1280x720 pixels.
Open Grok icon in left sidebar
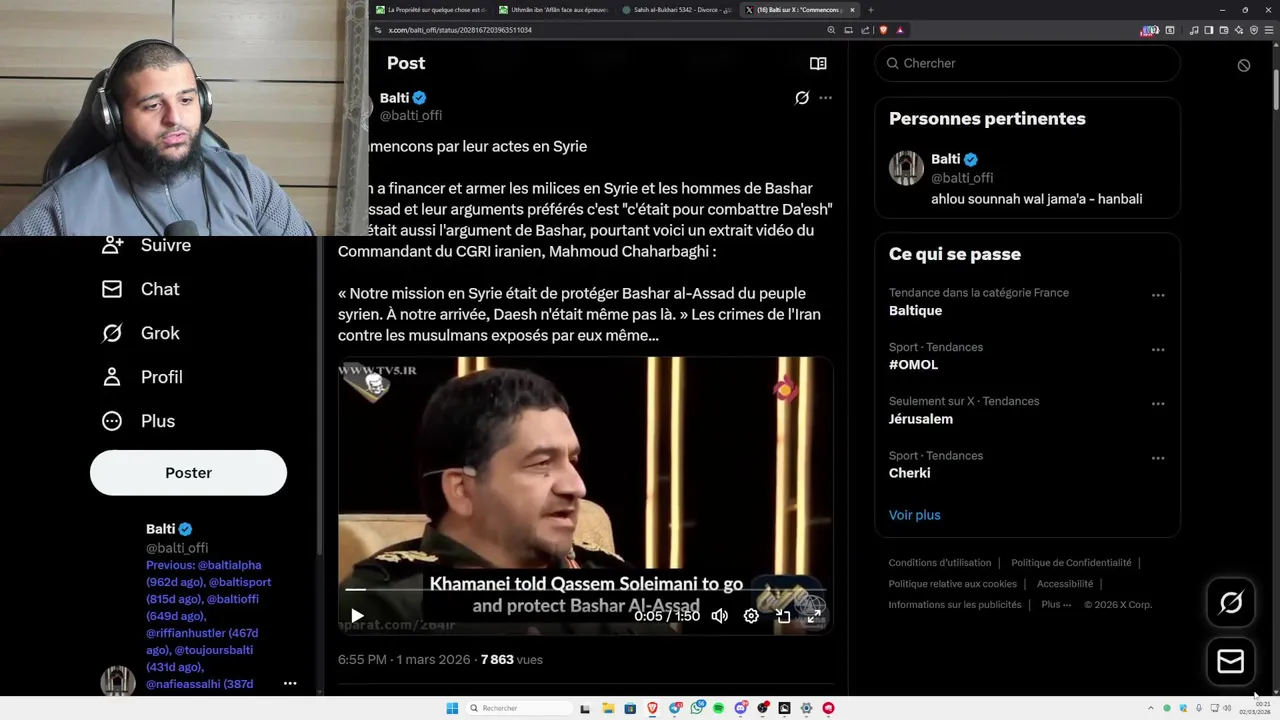(112, 333)
